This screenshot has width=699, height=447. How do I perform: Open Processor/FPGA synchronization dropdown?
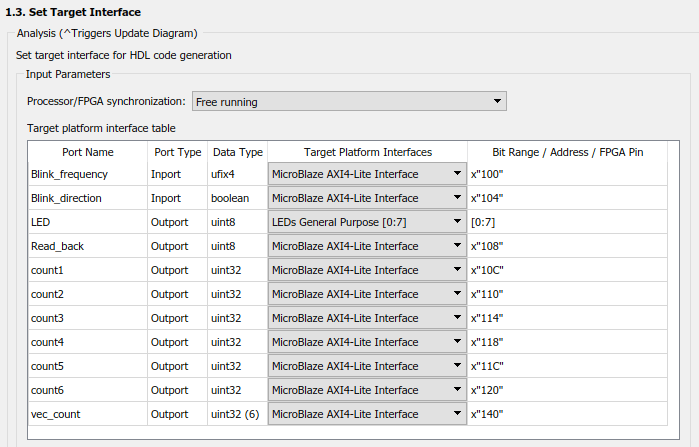coord(349,101)
